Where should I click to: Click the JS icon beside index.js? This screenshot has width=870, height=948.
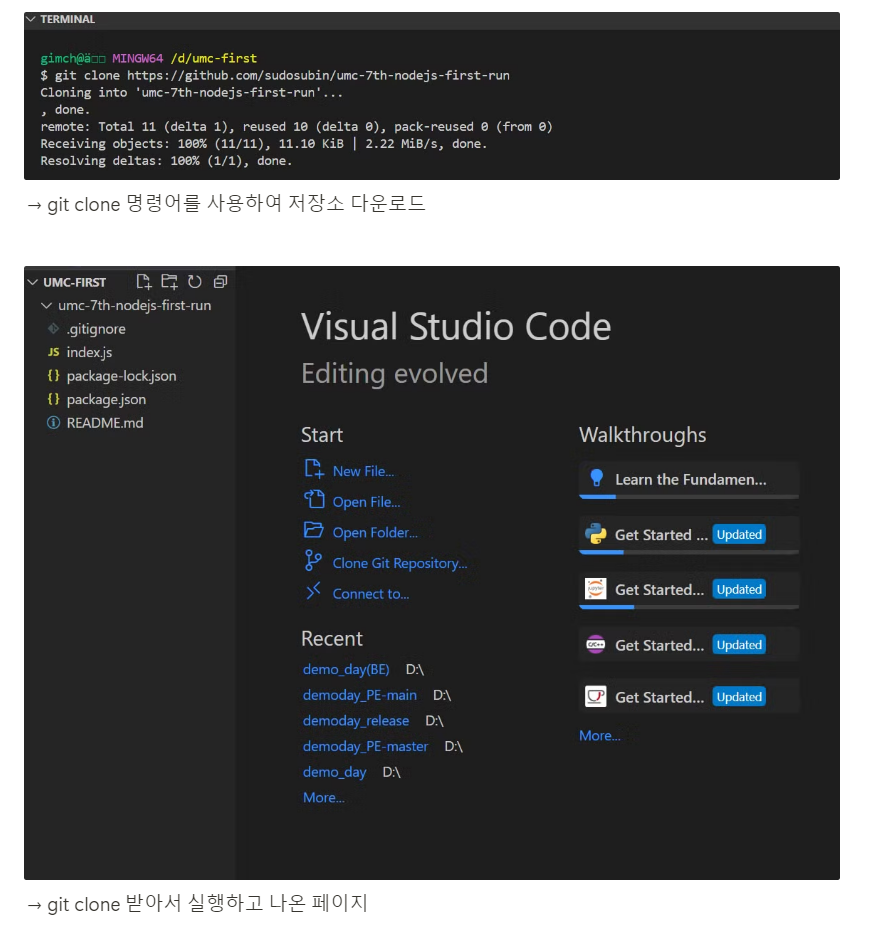(54, 352)
